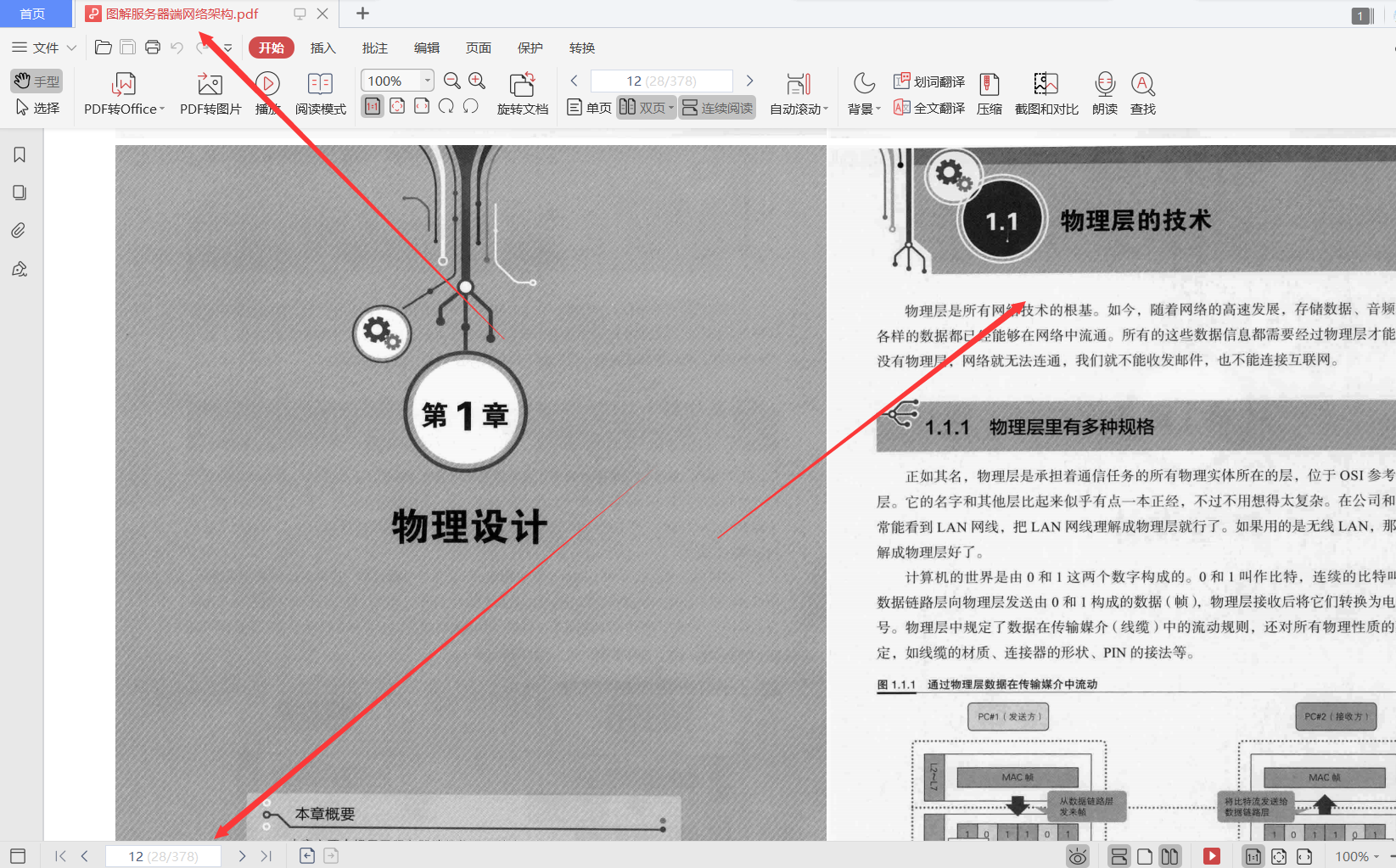This screenshot has height=868, width=1396.
Task: Click the zoom out magnifier icon
Action: coord(452,81)
